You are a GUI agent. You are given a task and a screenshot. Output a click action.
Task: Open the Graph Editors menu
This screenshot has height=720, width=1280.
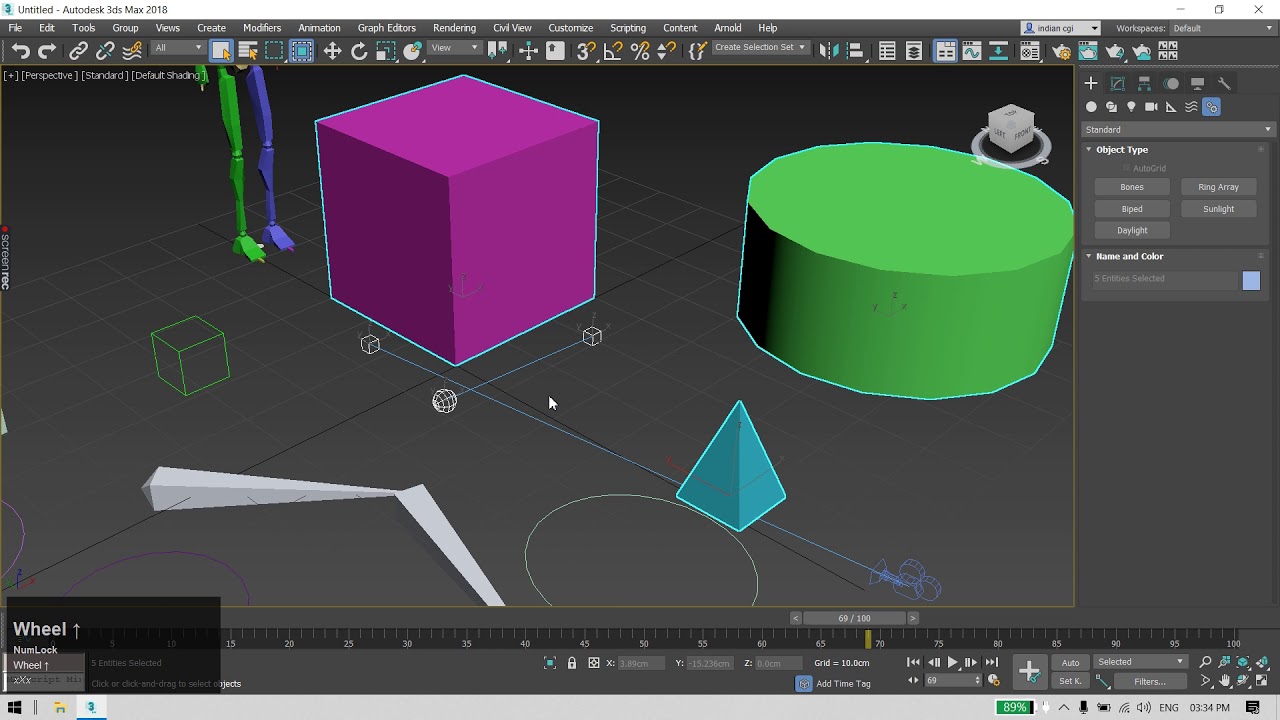(x=386, y=28)
